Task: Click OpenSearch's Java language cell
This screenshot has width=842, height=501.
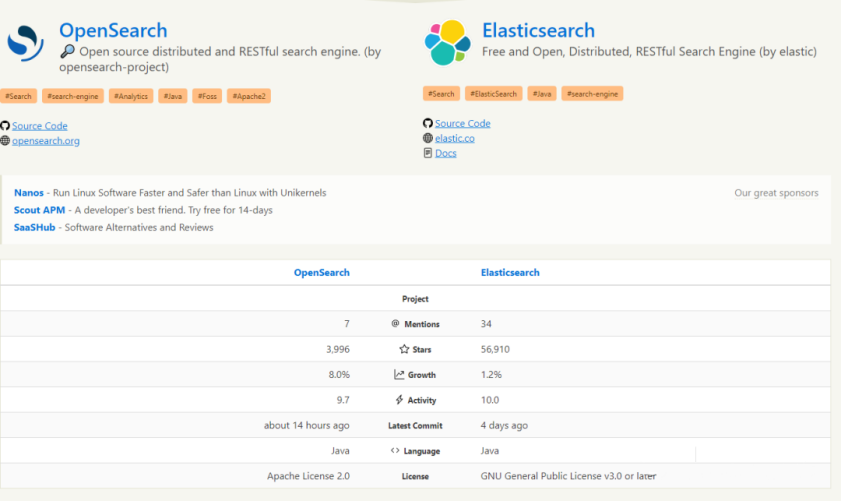Action: click(x=340, y=451)
